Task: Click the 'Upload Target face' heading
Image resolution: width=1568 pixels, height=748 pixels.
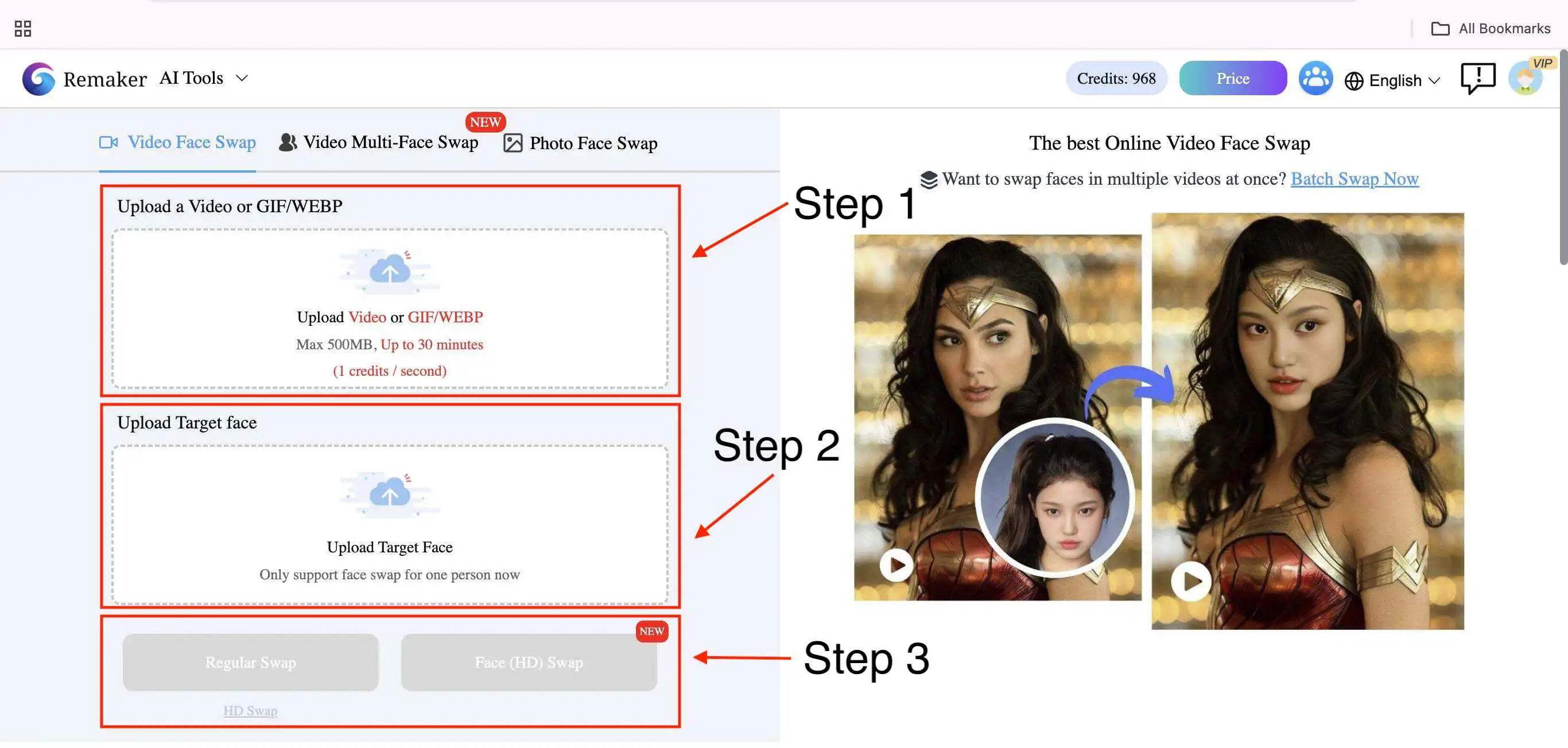Action: 187,423
